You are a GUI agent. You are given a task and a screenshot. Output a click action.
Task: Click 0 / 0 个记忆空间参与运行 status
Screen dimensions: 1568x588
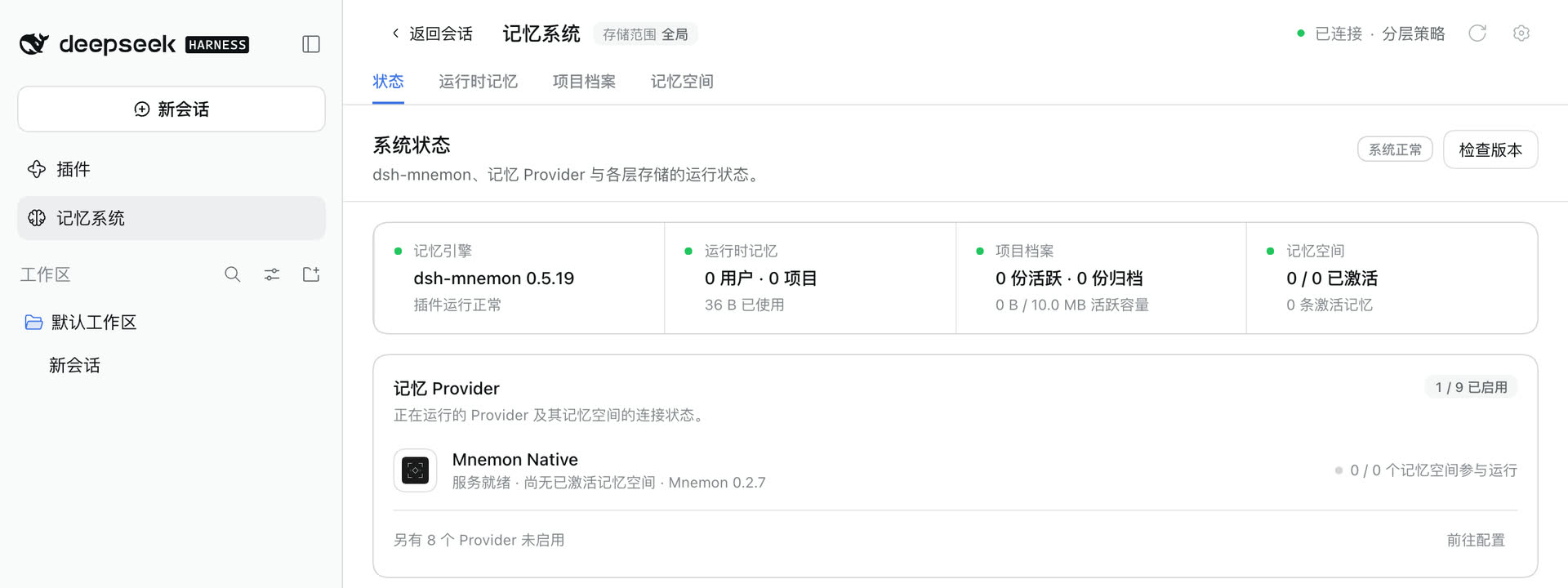[x=1426, y=470]
